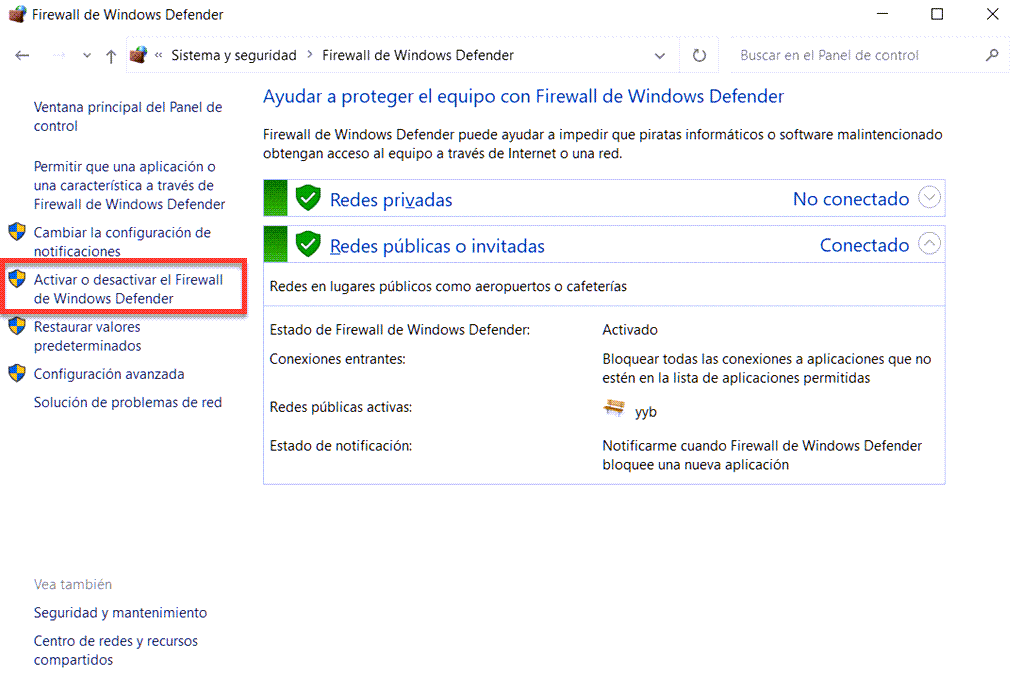Open Cambiar la configuración de notificaciones

[122, 242]
